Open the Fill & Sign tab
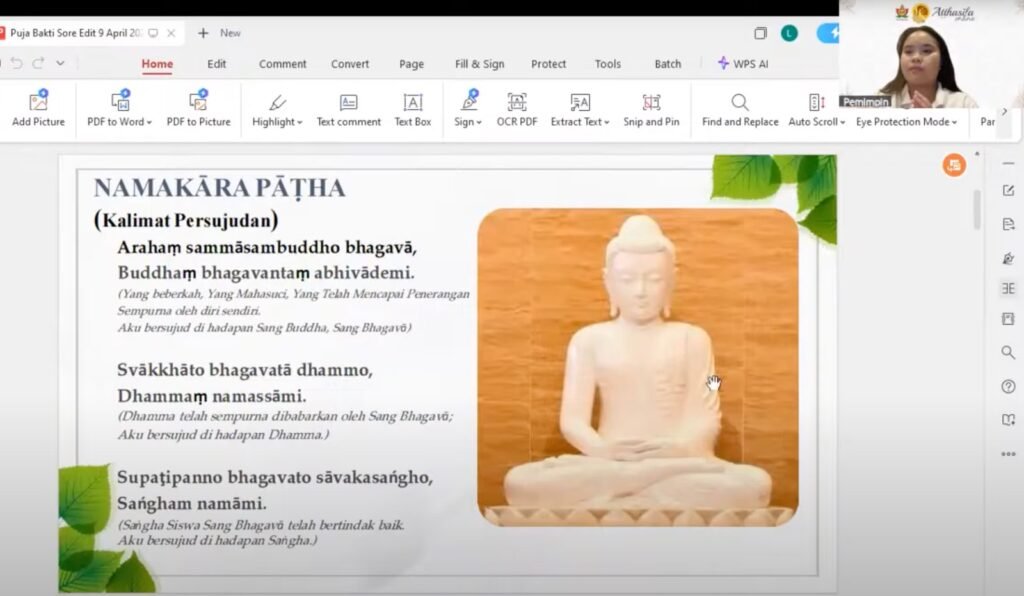The height and width of the screenshot is (596, 1024). click(479, 64)
